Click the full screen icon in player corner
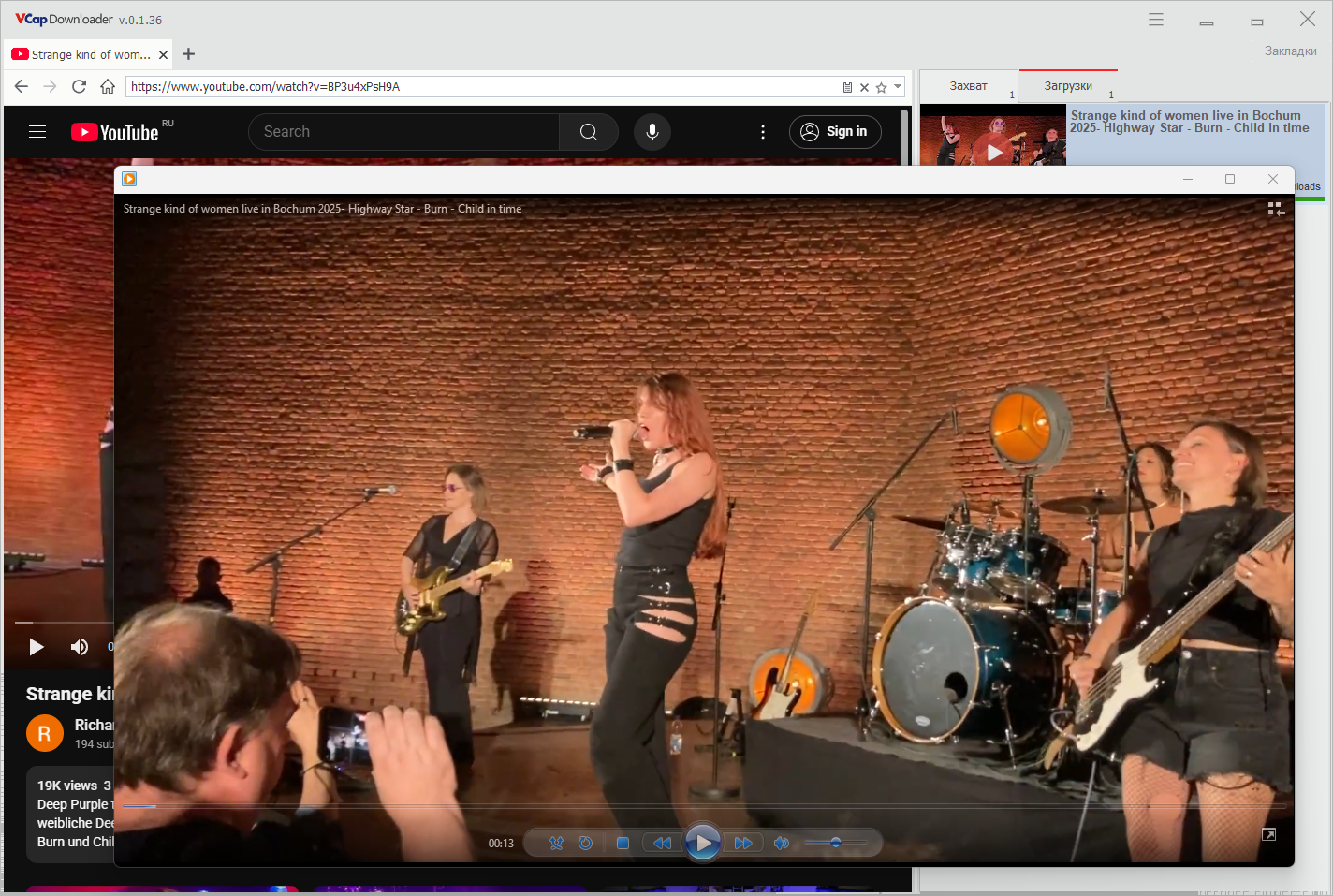 1268,834
